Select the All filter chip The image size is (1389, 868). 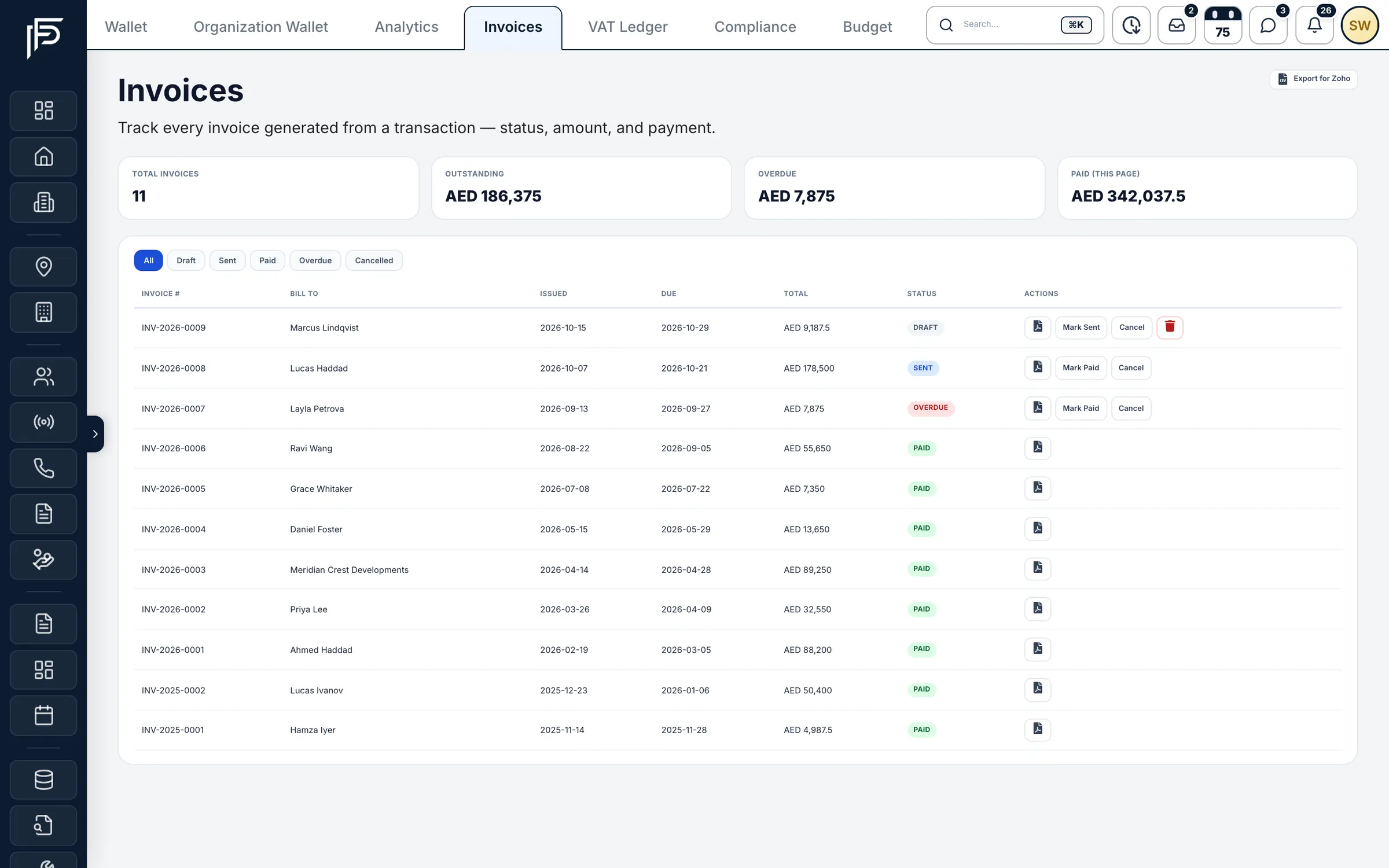(148, 260)
